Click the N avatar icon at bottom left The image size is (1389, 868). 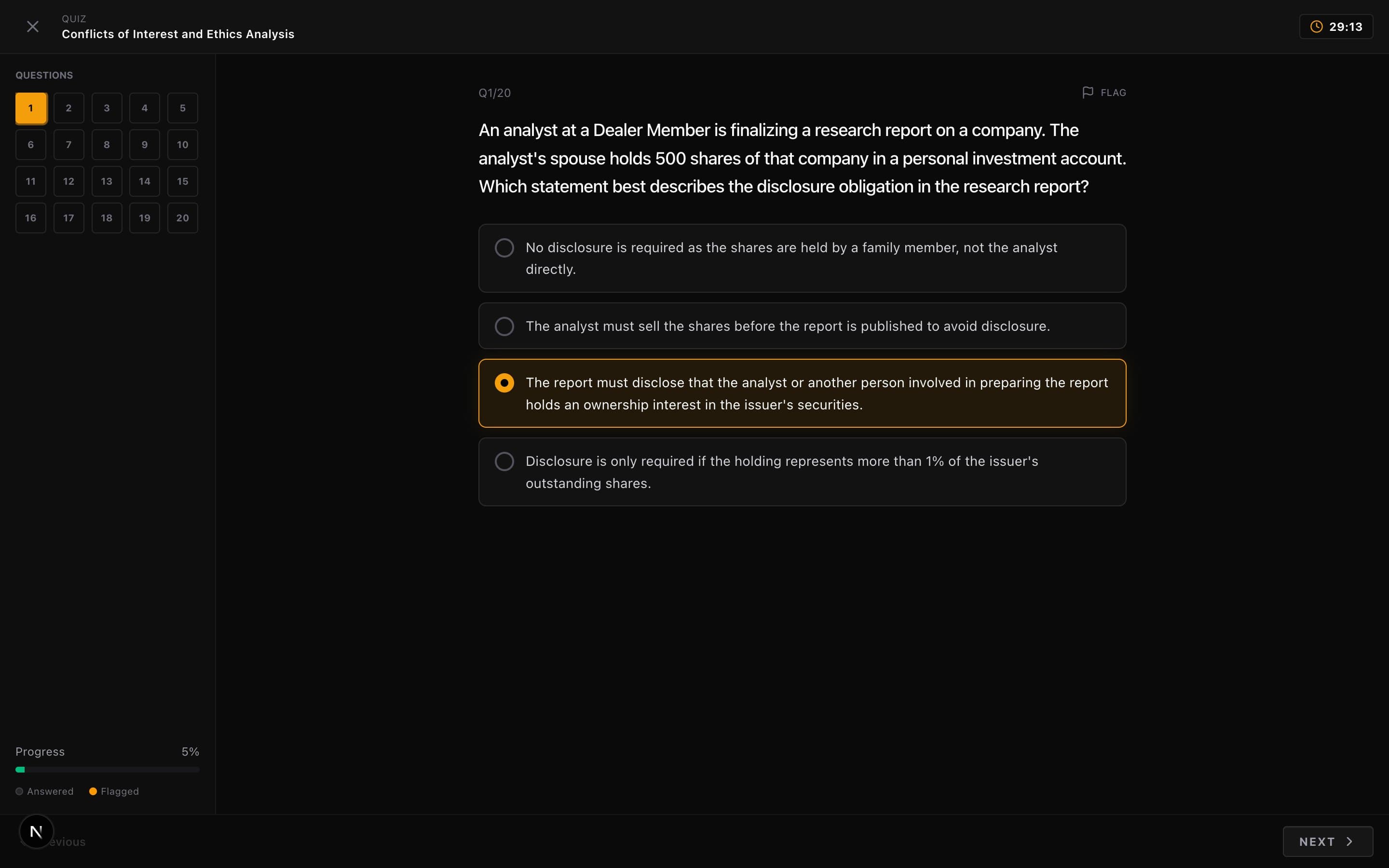pos(36,831)
